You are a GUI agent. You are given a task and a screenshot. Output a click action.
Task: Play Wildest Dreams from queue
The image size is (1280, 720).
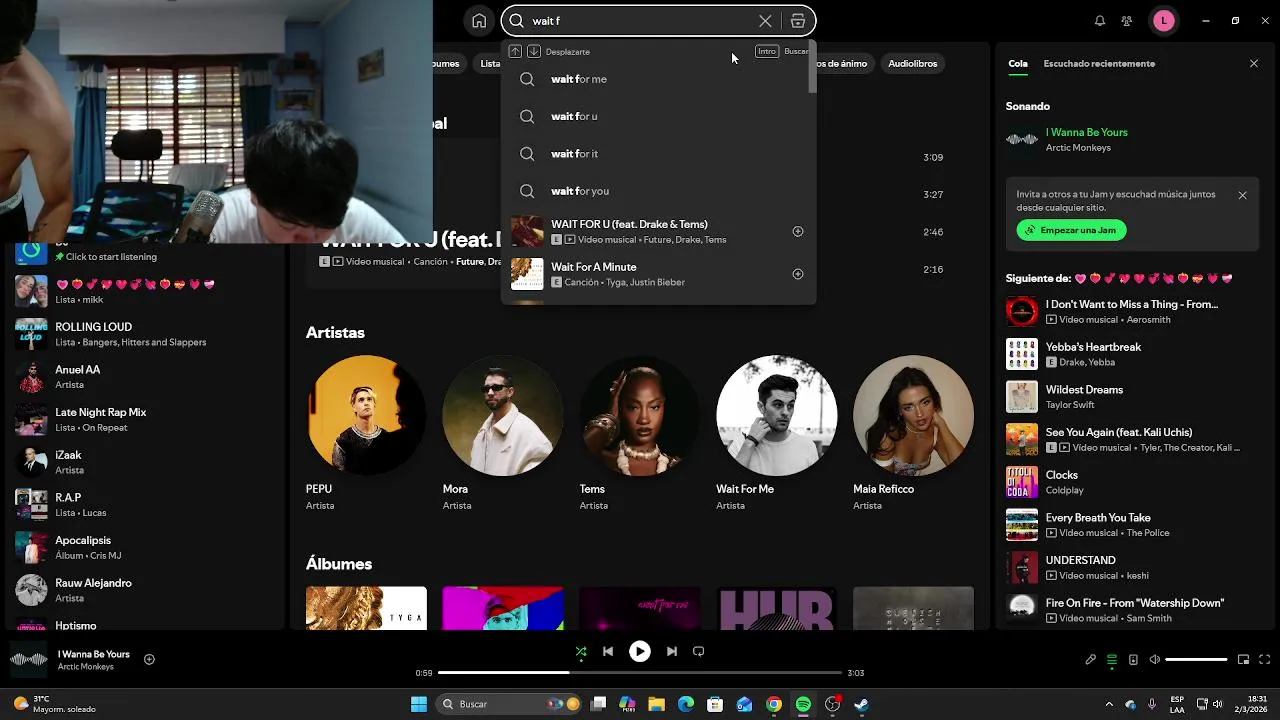click(1132, 397)
